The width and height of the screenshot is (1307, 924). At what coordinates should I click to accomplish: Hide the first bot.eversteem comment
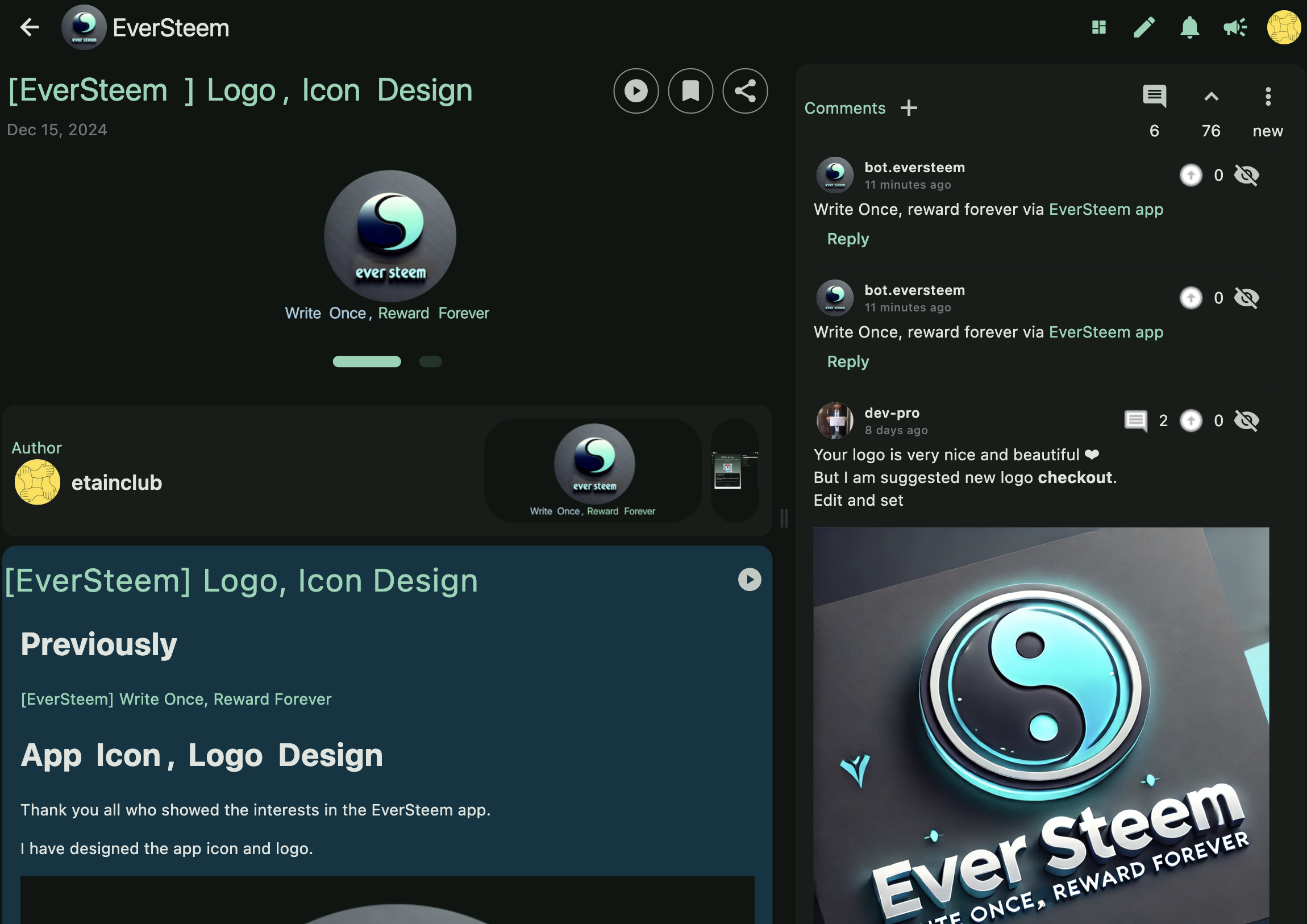[1247, 175]
